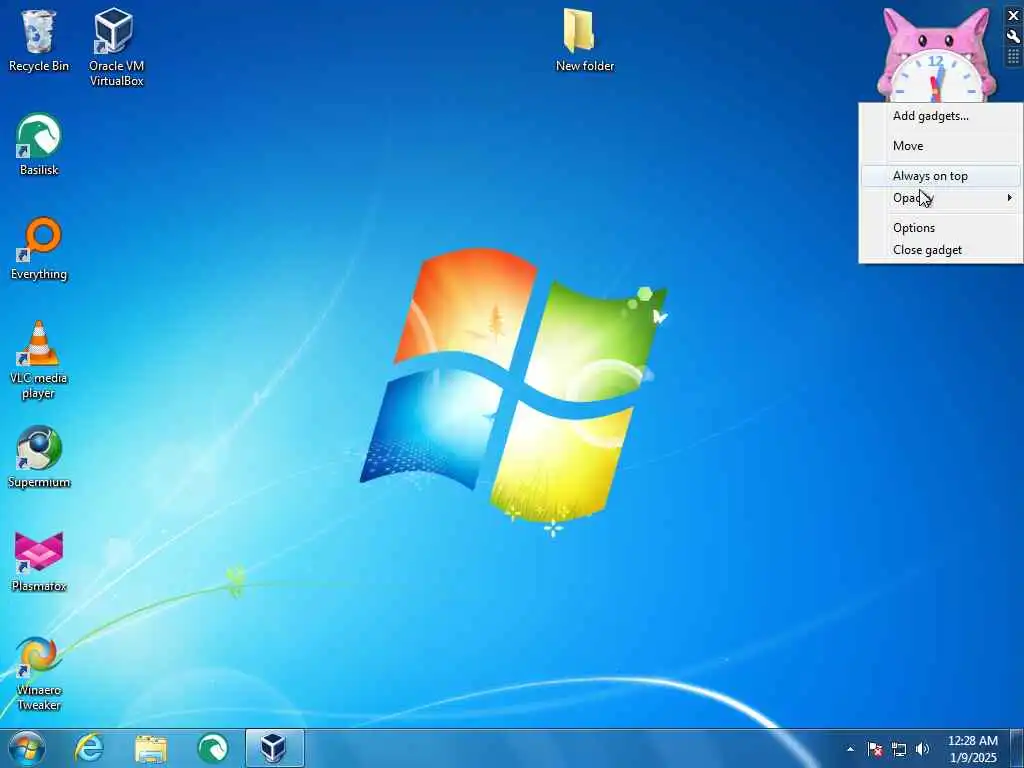Select the Supermium desktop shortcut
Viewport: 1024px width, 768px height.
(x=39, y=457)
